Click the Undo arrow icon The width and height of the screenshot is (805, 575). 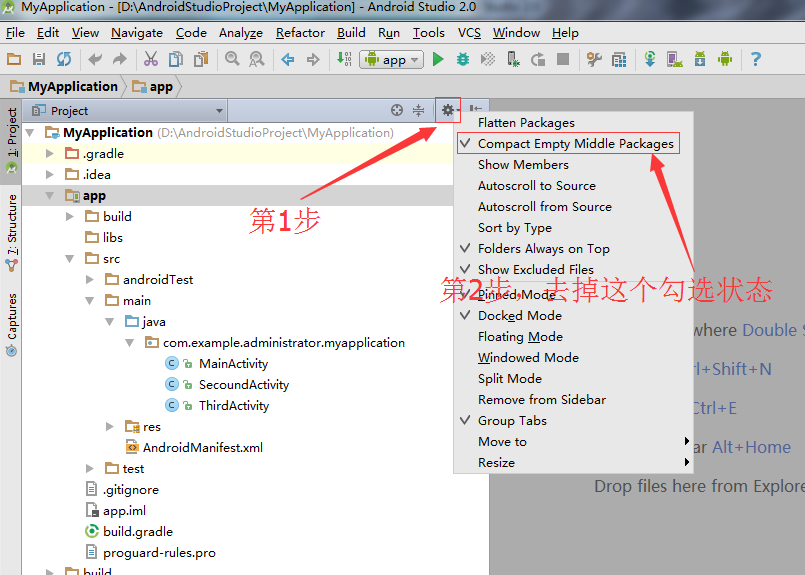click(95, 60)
